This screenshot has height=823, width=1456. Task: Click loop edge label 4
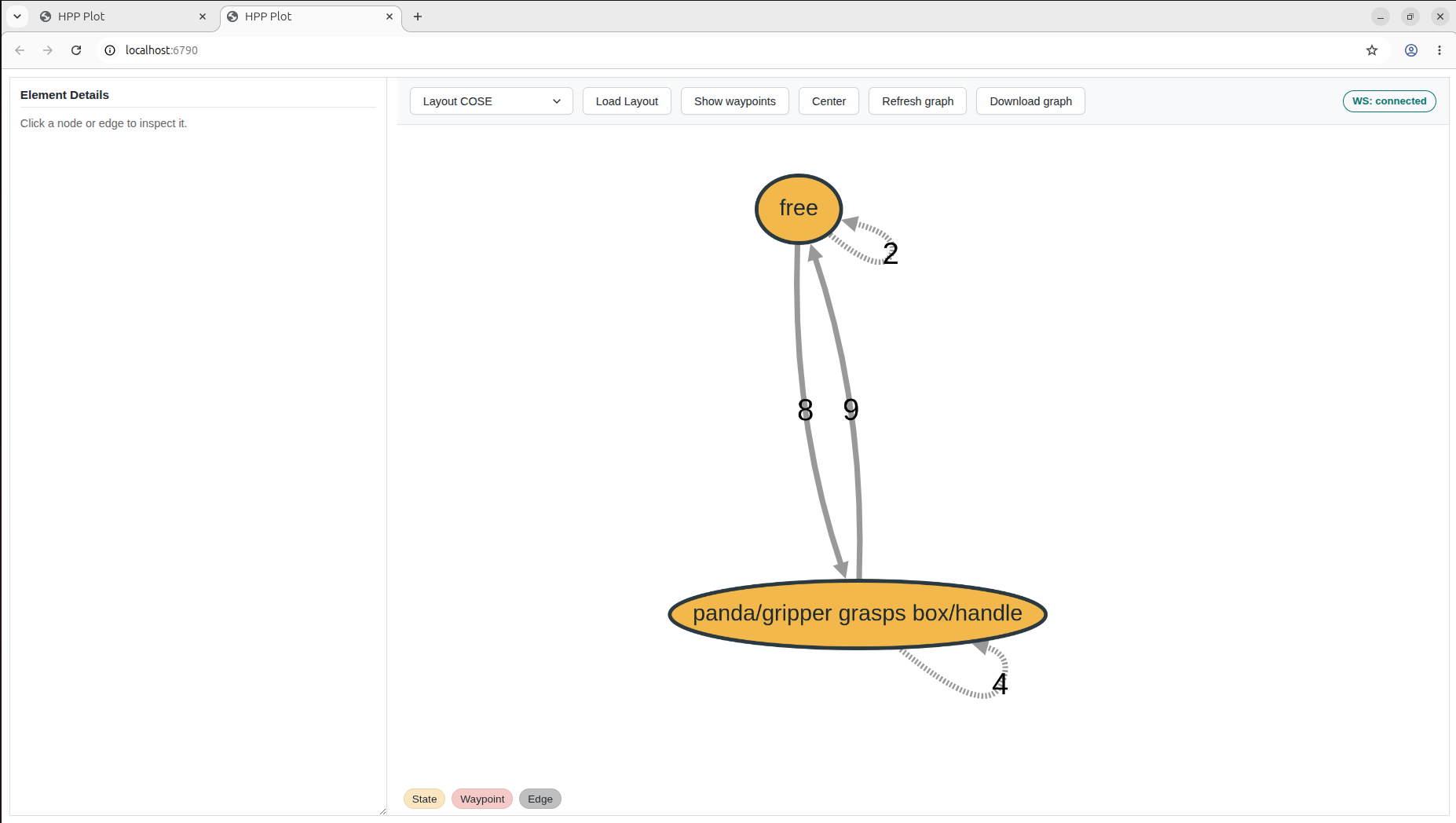[x=1000, y=684]
